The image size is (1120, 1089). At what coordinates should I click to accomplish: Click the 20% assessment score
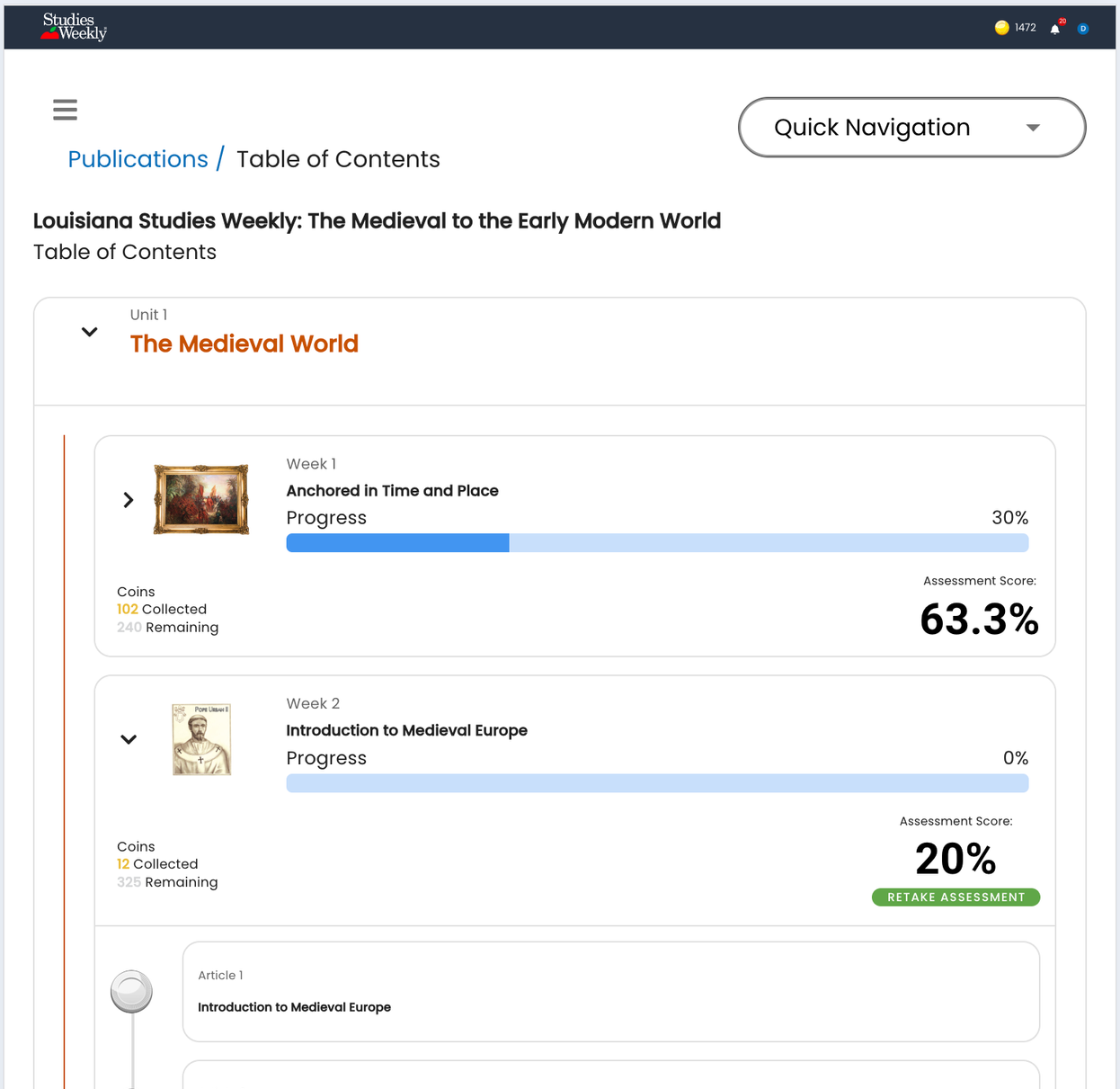956,859
